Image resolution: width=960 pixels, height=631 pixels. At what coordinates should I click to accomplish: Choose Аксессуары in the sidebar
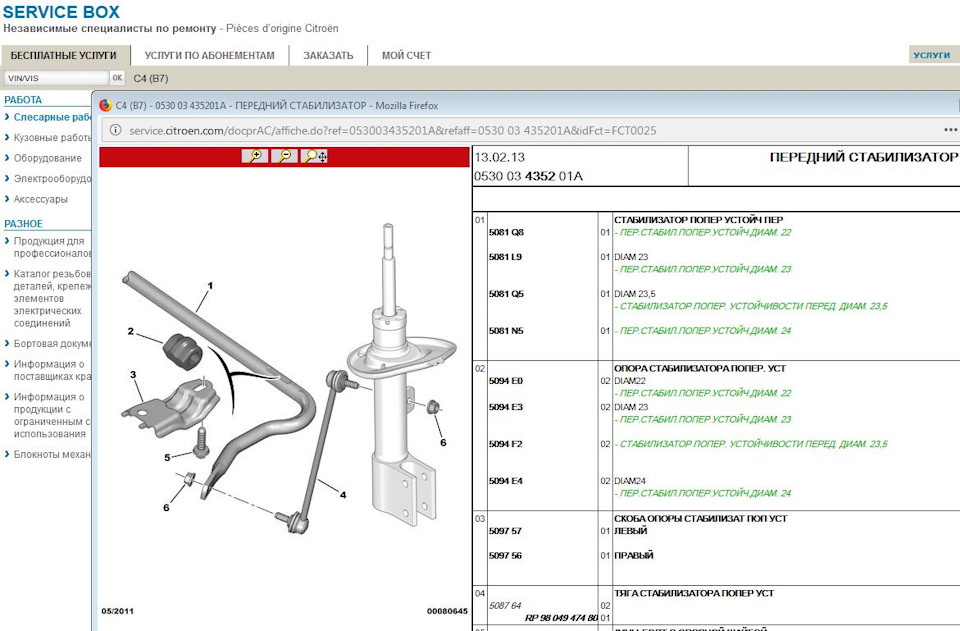point(41,199)
